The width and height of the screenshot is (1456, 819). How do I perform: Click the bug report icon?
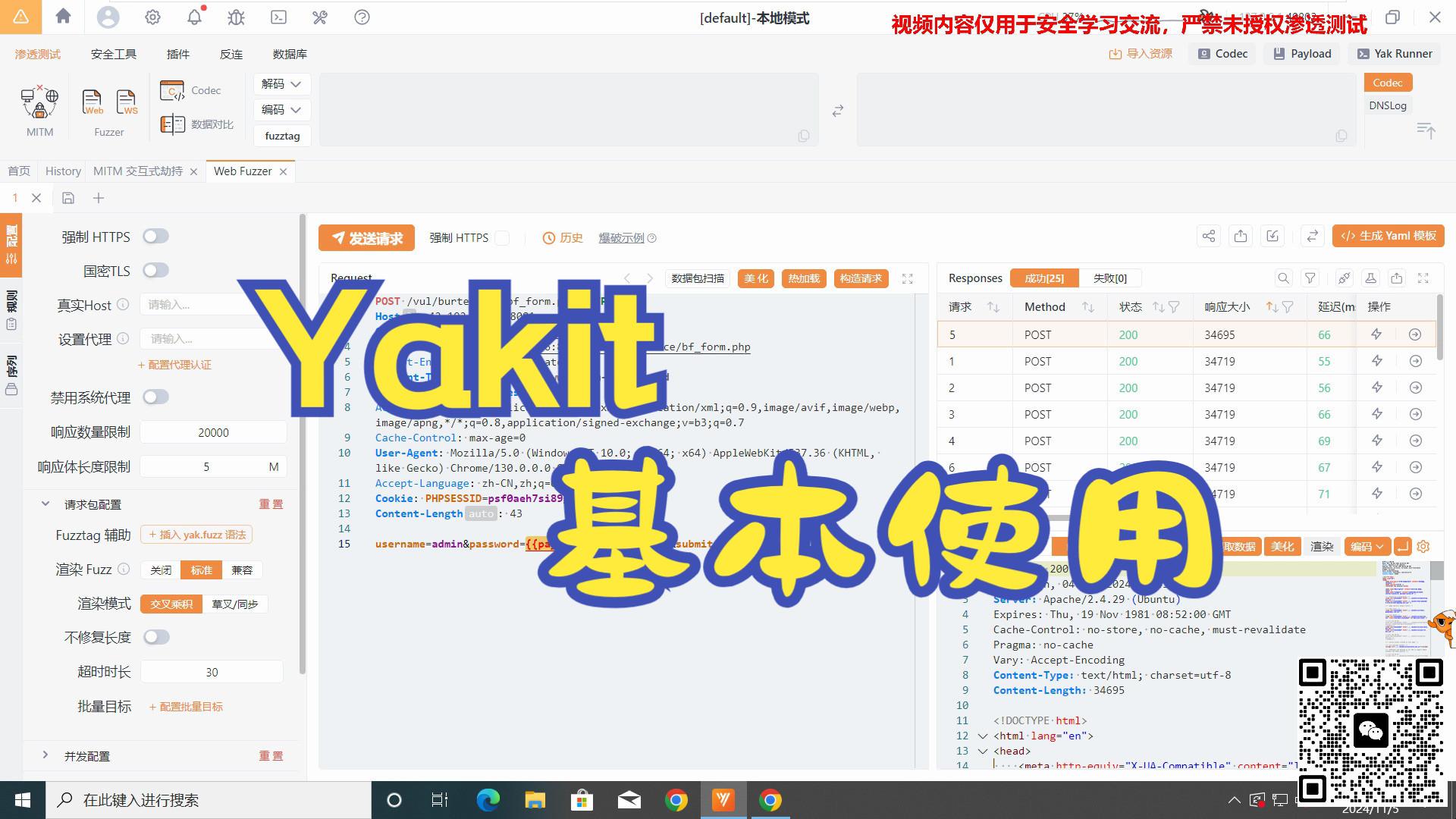(x=237, y=17)
